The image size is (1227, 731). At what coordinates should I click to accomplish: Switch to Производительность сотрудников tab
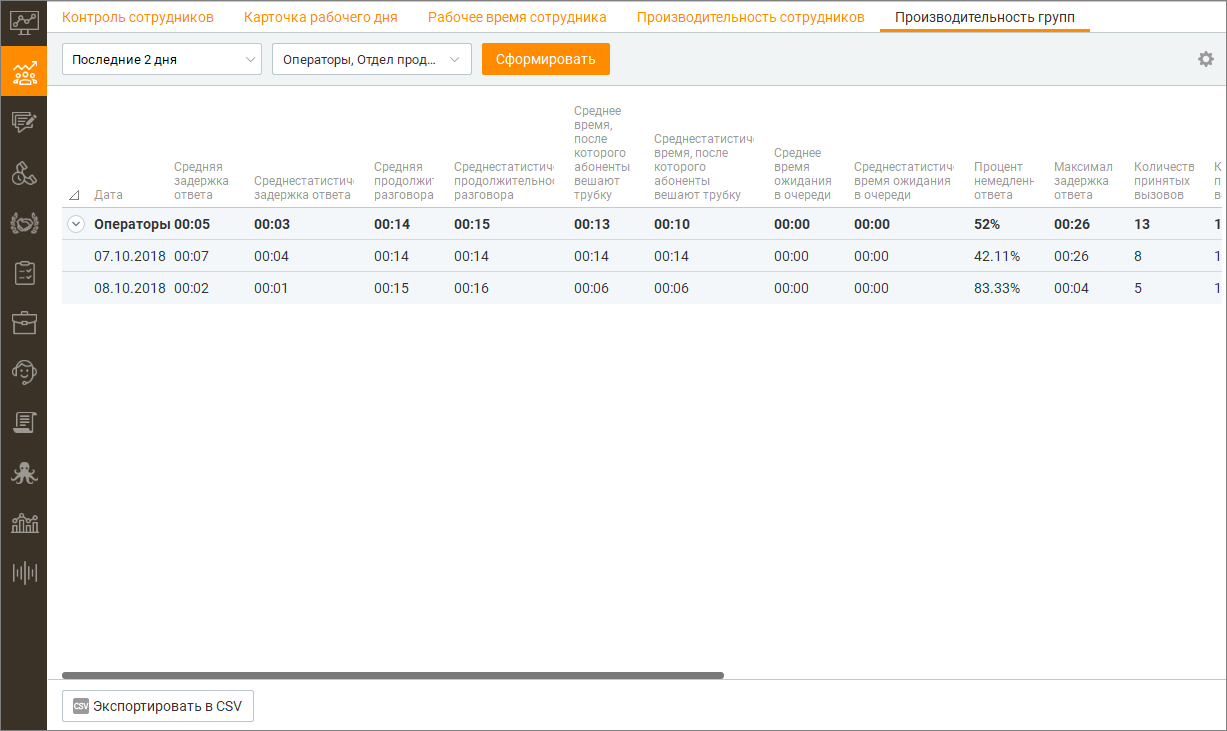tap(751, 17)
